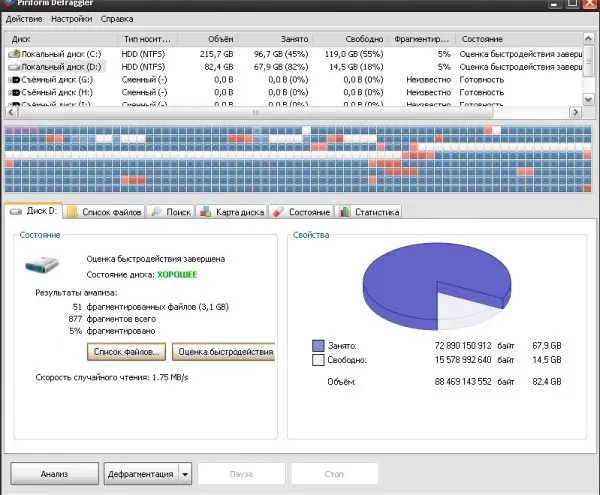The image size is (600, 495).
Task: Click the chart icon on Статистика tab
Action: [345, 212]
